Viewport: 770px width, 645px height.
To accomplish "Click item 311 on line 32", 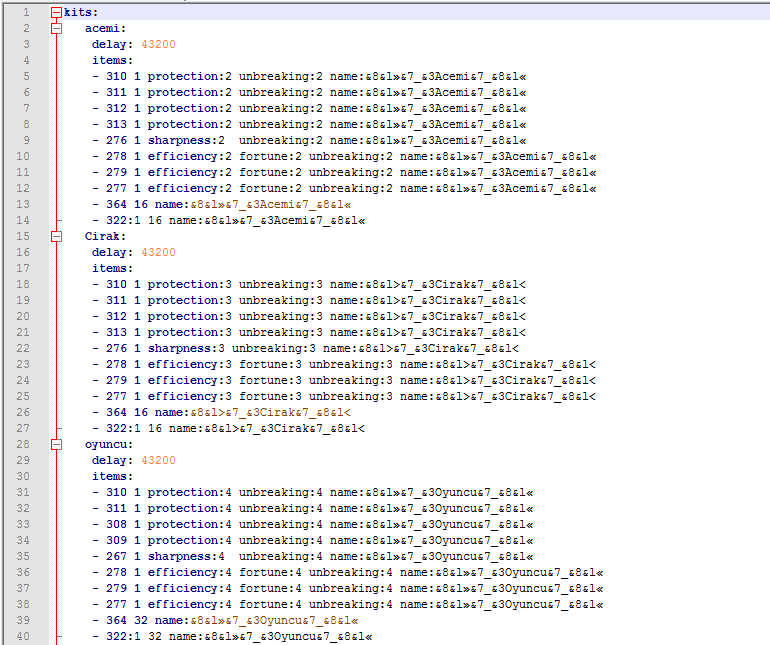I will point(116,508).
